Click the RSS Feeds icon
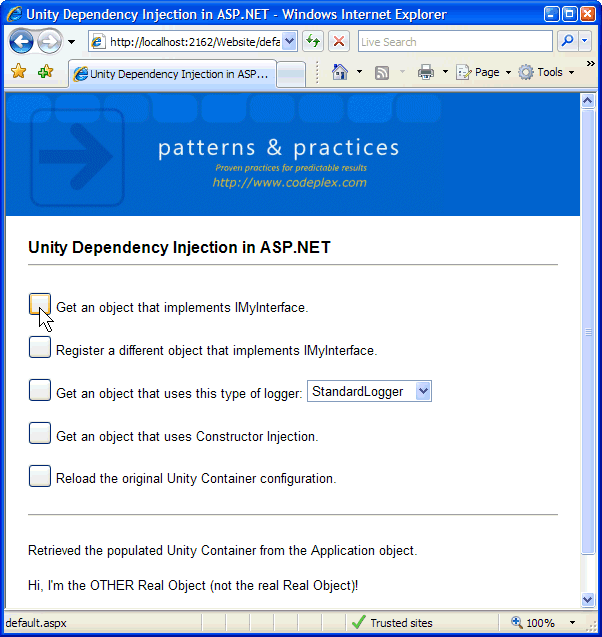602x637 pixels. point(382,72)
